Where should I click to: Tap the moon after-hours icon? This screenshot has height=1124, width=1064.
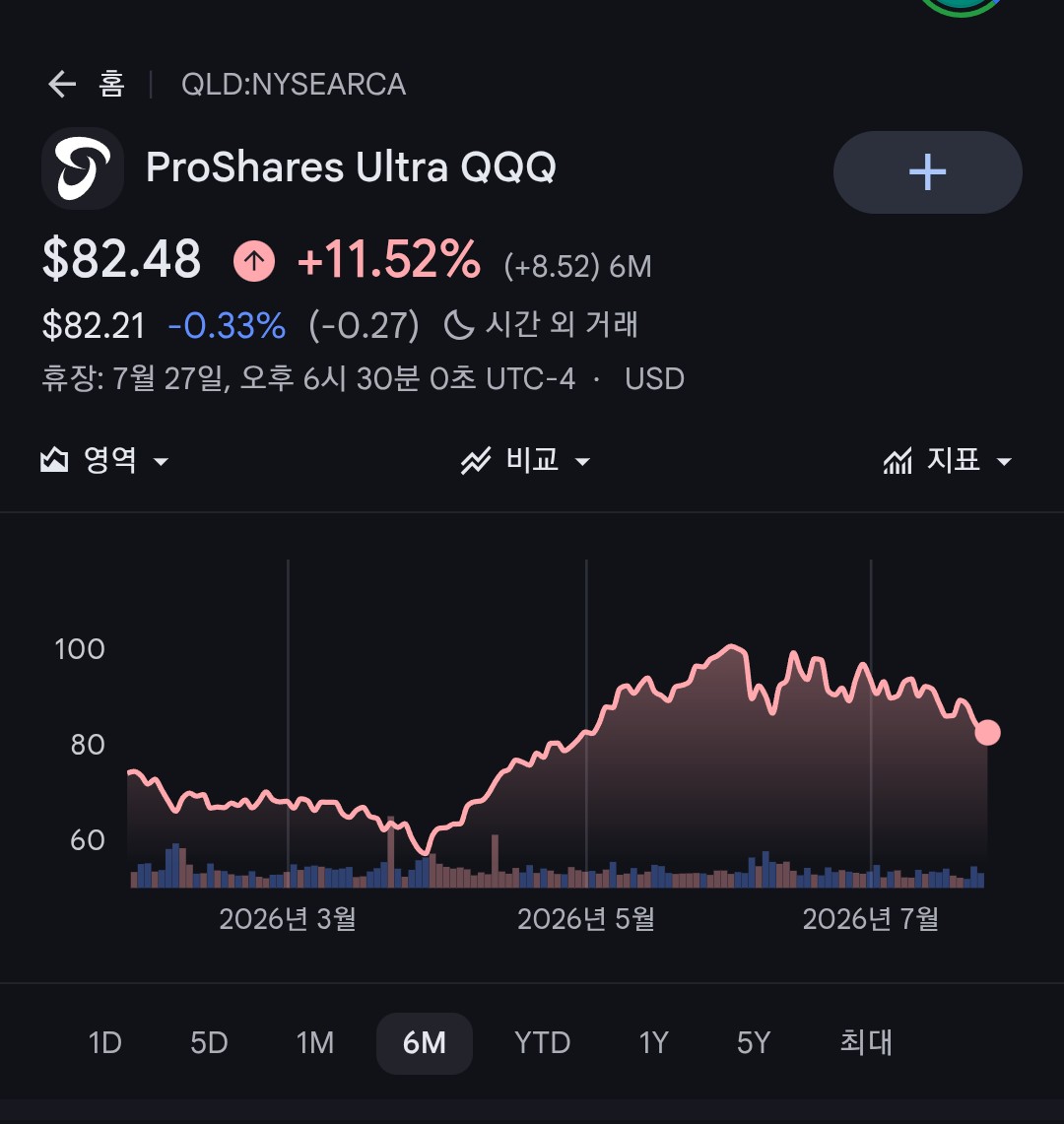point(459,325)
